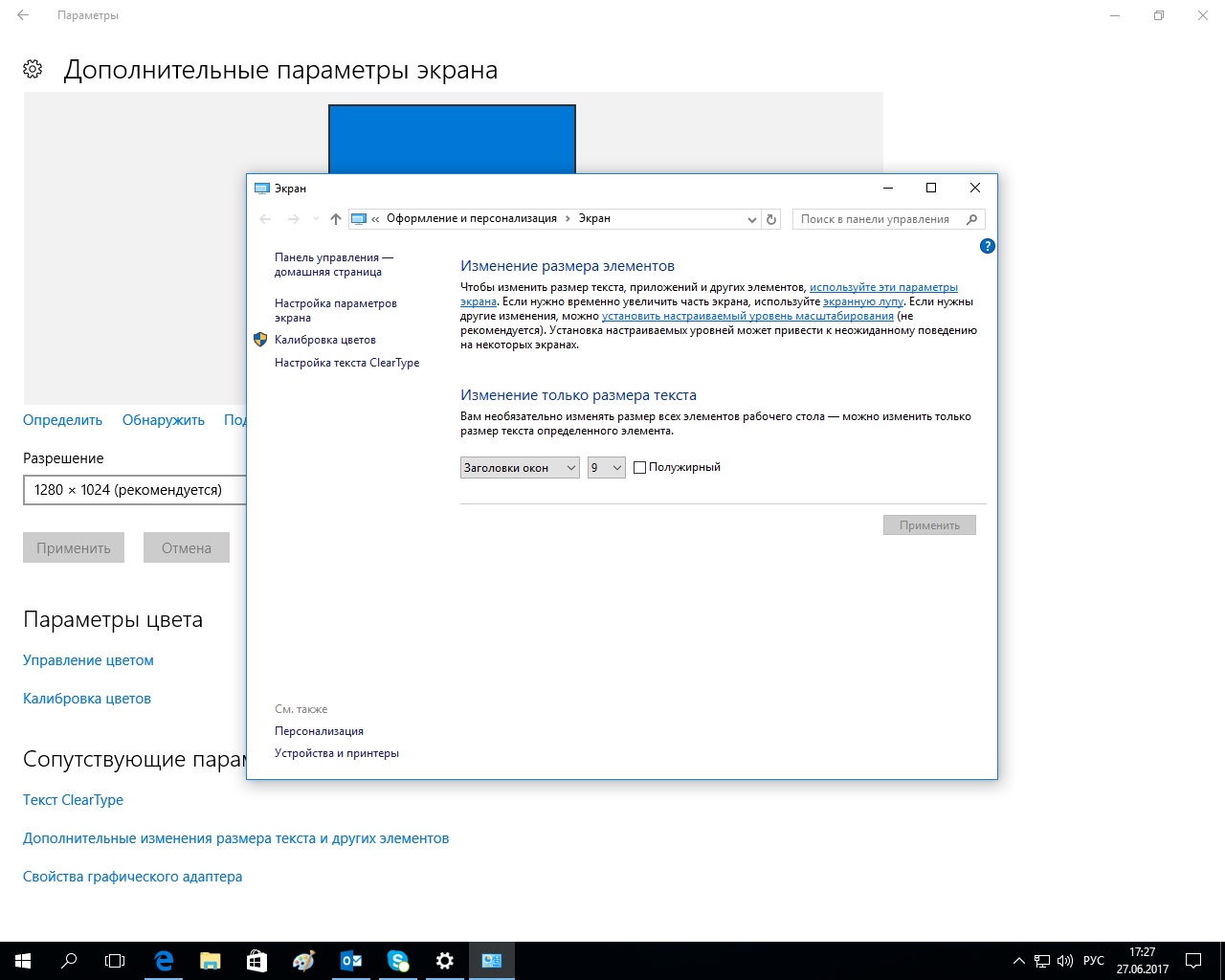Image resolution: width=1225 pixels, height=980 pixels.
Task: Click the search magnifier in control panel
Action: pyautogui.click(x=972, y=219)
